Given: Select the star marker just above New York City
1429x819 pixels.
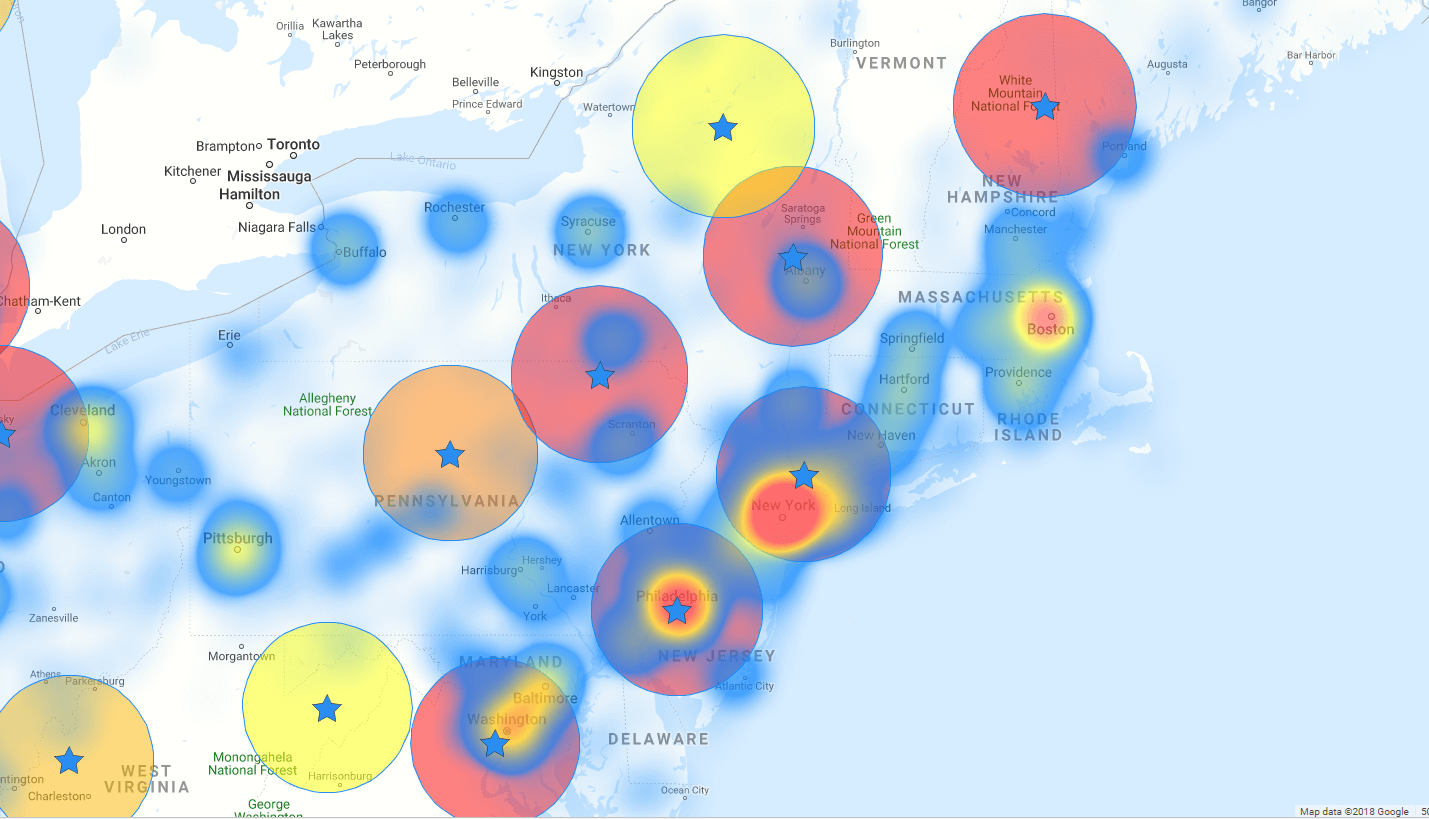Looking at the screenshot, I should 804,475.
